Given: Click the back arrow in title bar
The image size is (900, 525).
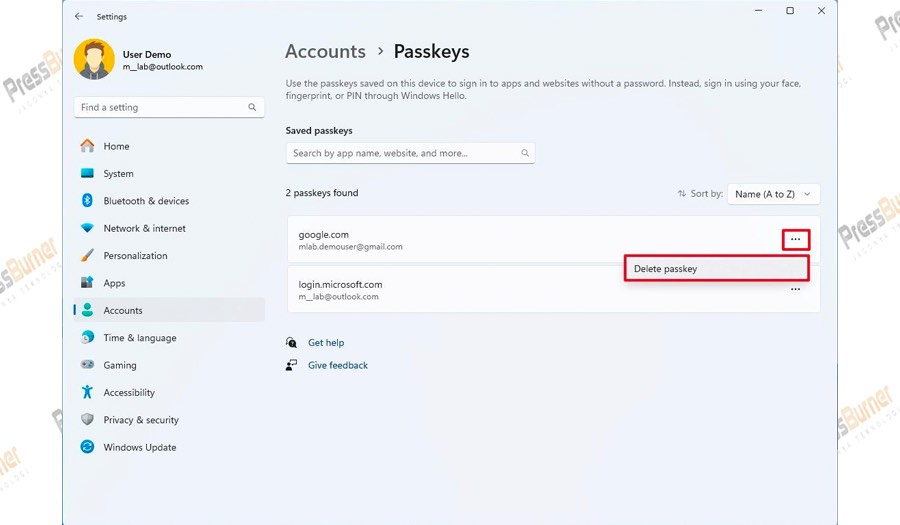Looking at the screenshot, I should [79, 16].
